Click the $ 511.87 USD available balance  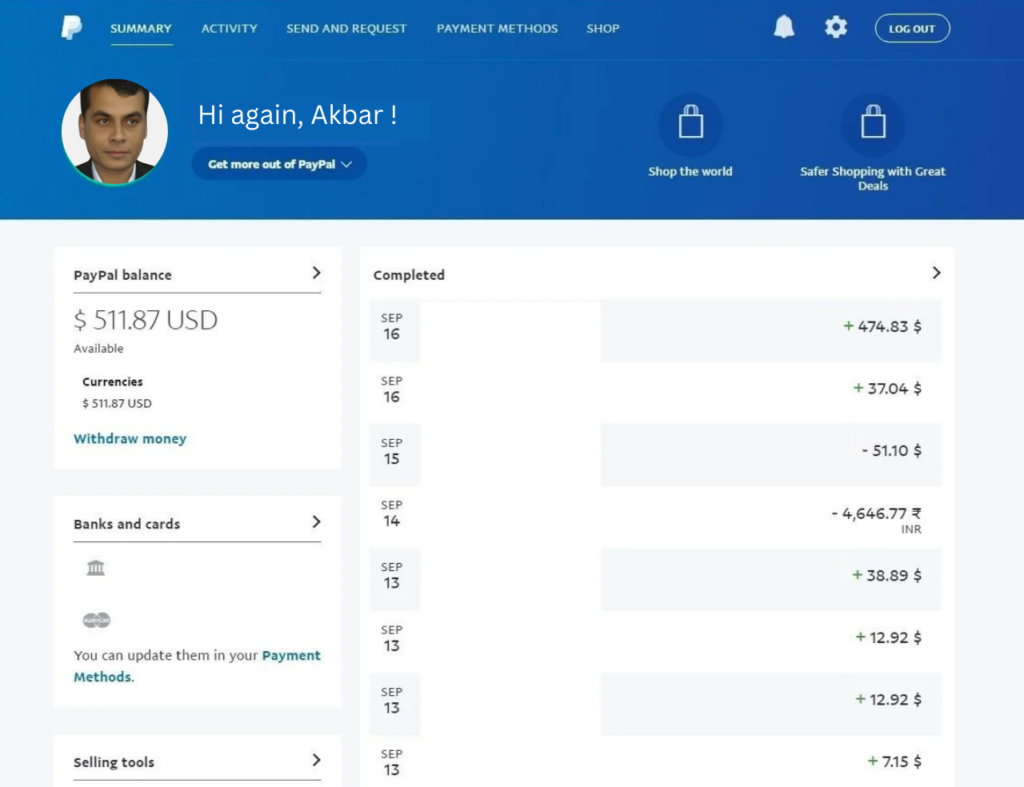tap(146, 320)
